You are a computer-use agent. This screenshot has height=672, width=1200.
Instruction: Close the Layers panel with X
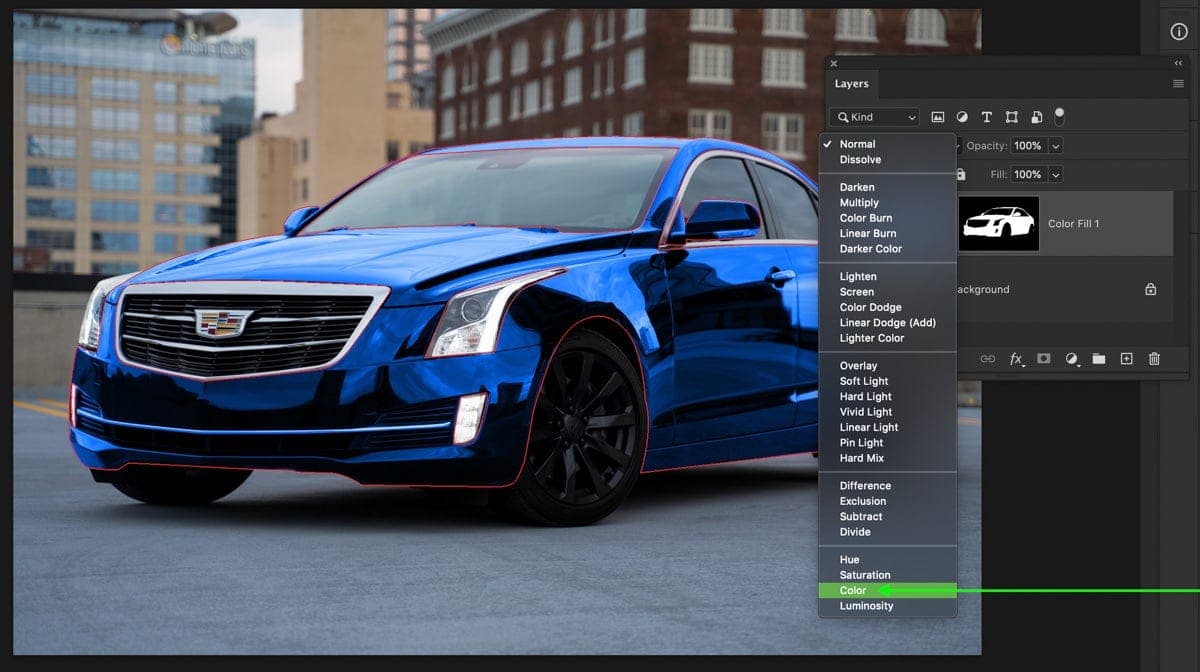(x=834, y=64)
